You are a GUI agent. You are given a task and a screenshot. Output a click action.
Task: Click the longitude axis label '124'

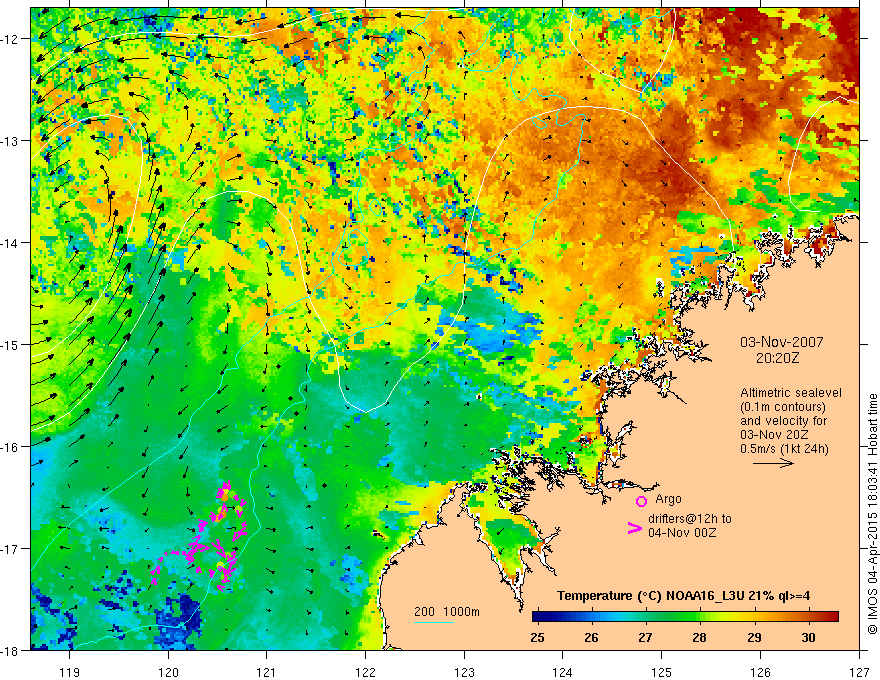click(562, 672)
